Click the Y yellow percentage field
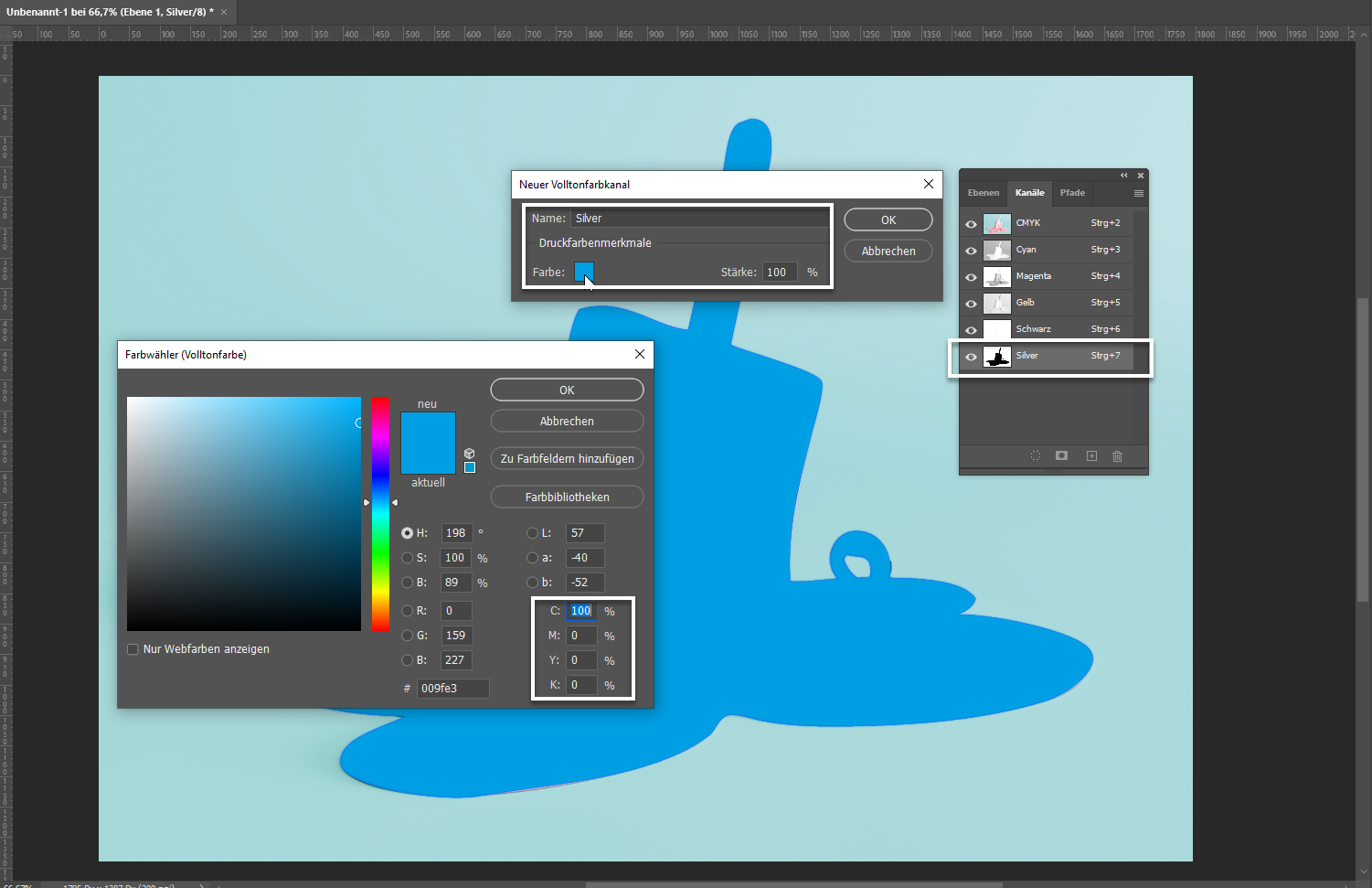This screenshot has width=1372, height=888. click(581, 660)
